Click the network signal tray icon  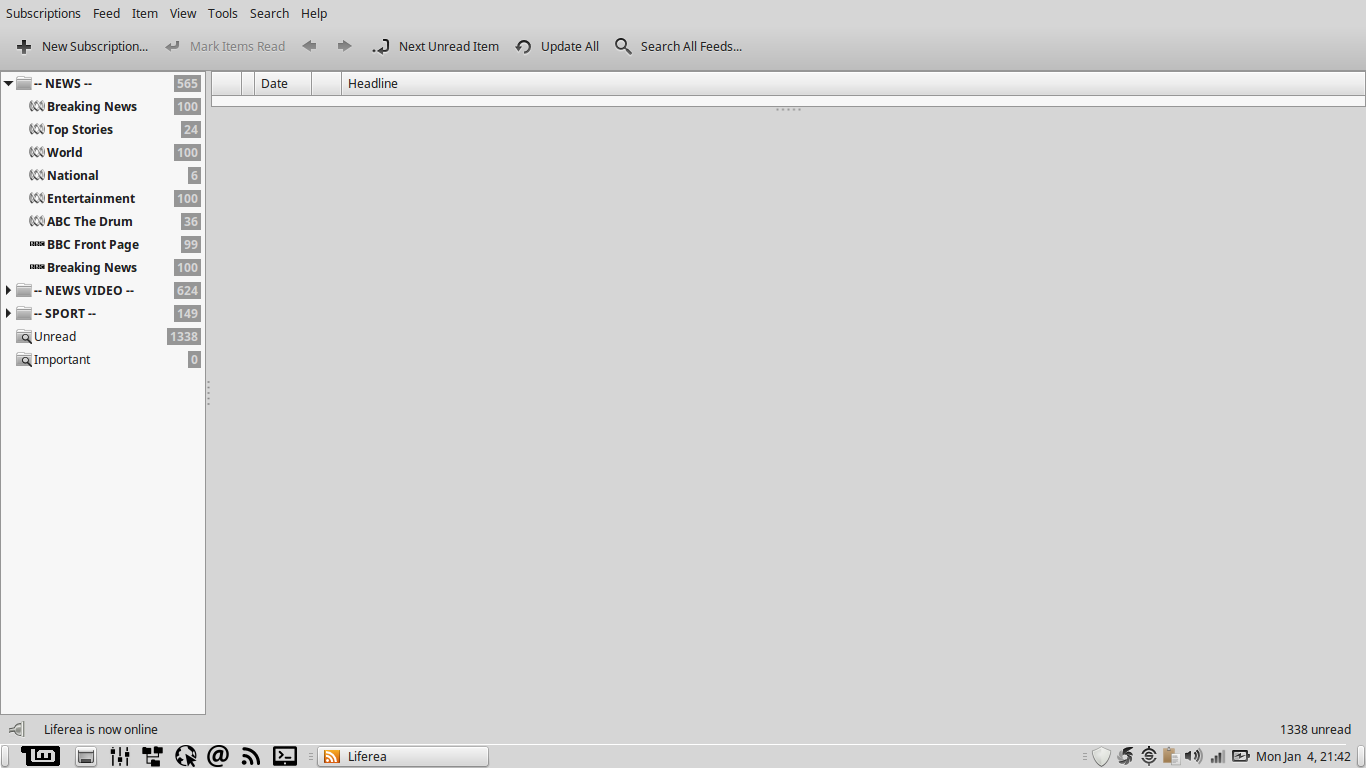click(1217, 757)
